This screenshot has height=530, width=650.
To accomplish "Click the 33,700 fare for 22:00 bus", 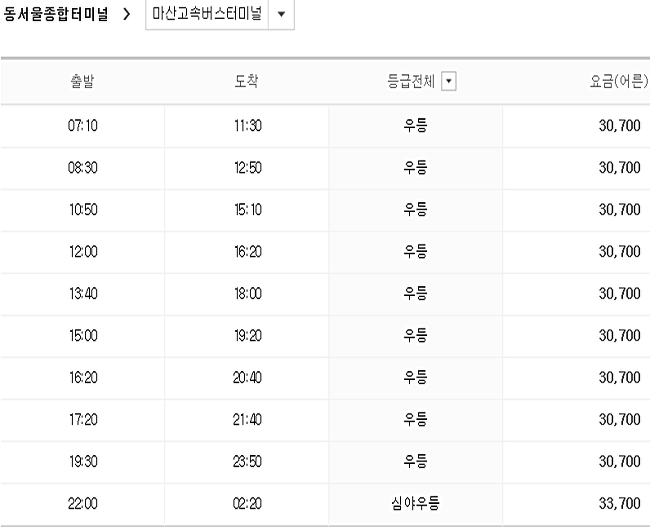I will (619, 503).
